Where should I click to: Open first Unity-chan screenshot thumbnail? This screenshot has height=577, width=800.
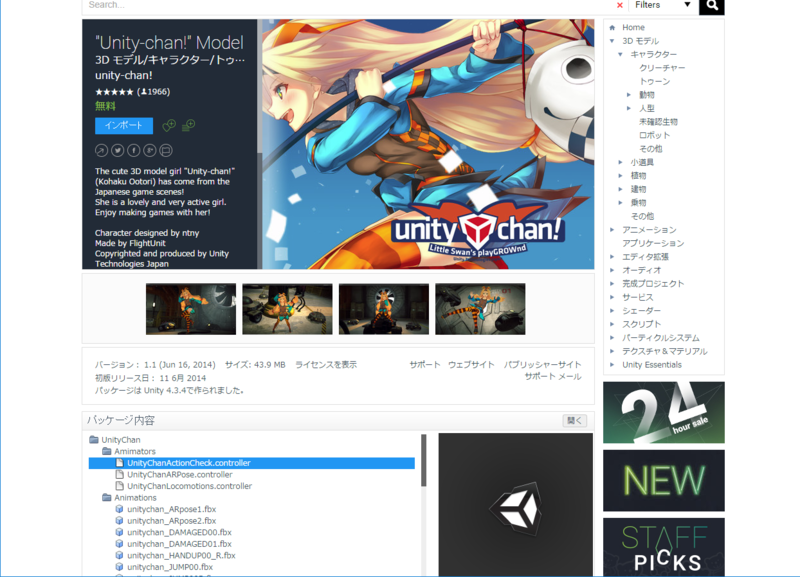click(191, 309)
